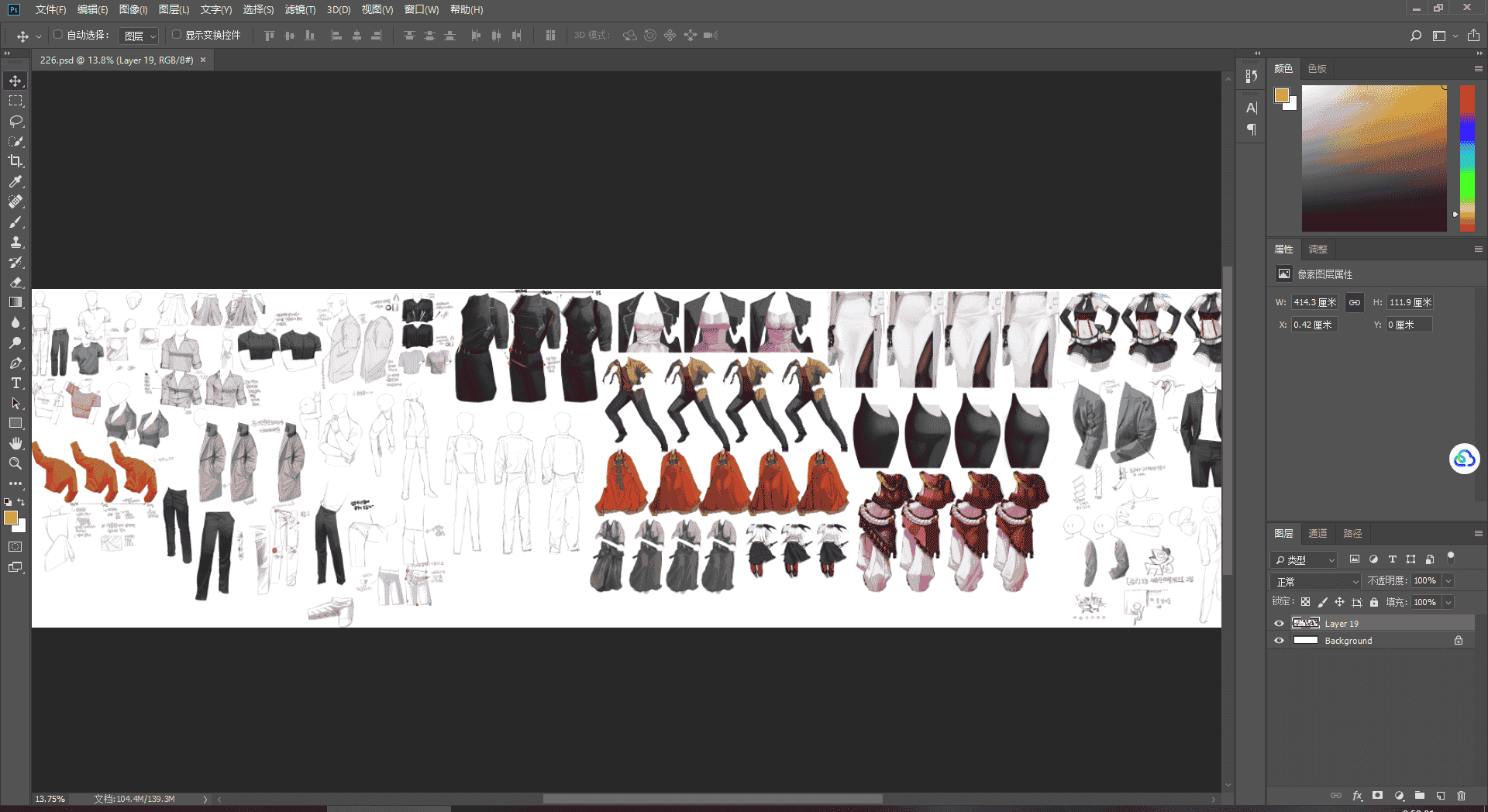Image resolution: width=1488 pixels, height=812 pixels.
Task: Select the Clone Stamp tool
Action: point(15,242)
